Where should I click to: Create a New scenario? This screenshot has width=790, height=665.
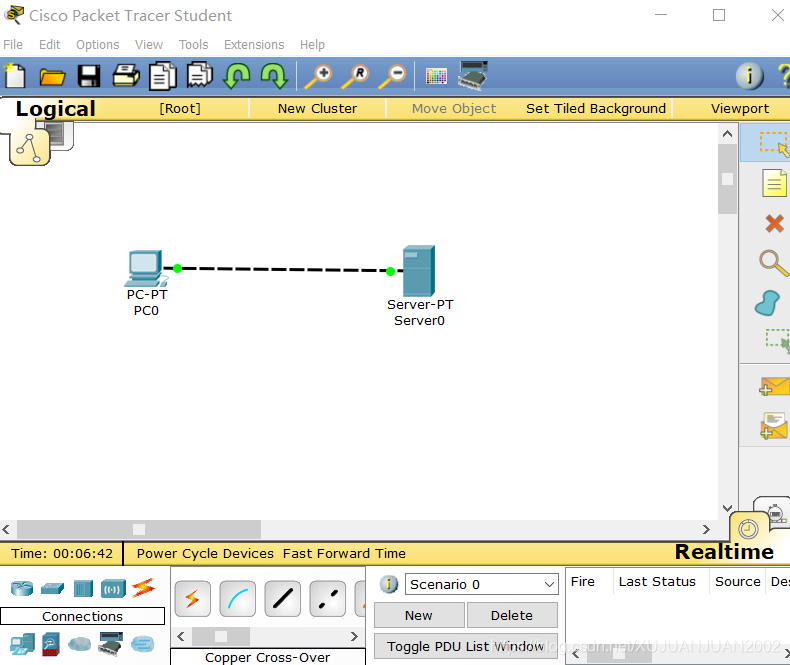pyautogui.click(x=419, y=616)
